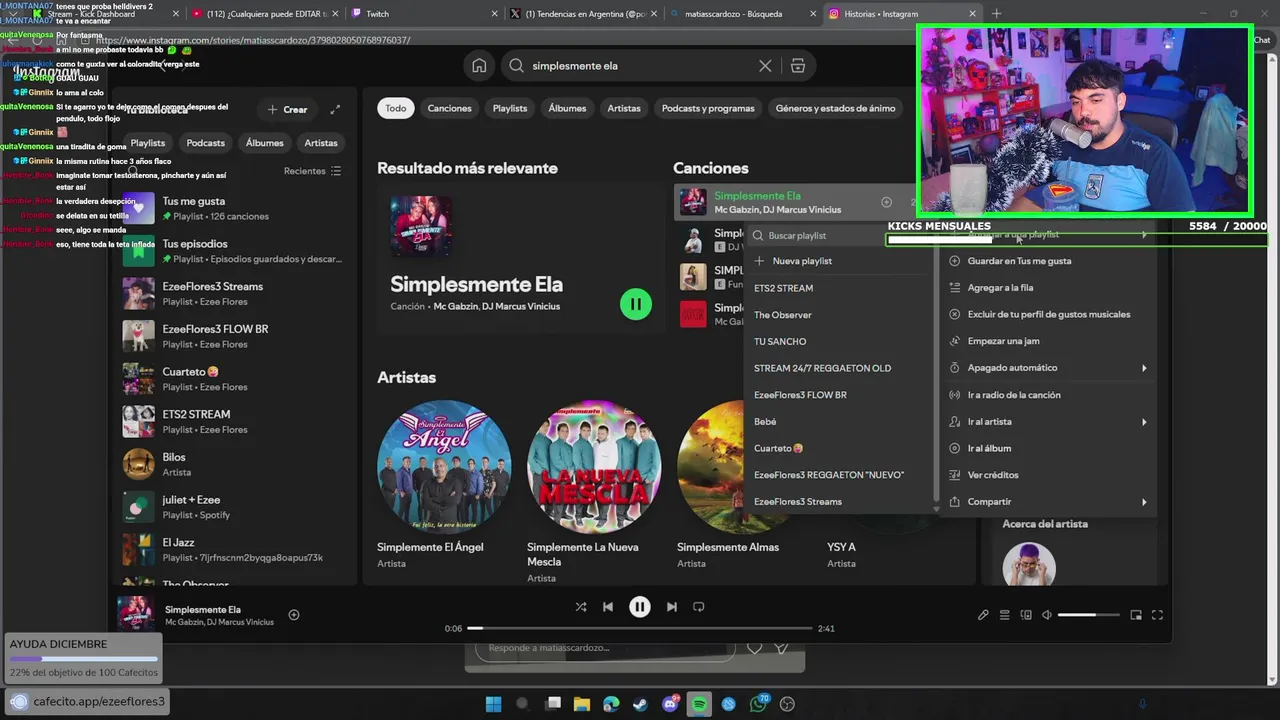The image size is (1280, 720).
Task: Add to STREAM 24/7 REGGAETON OLD
Action: coord(838,368)
